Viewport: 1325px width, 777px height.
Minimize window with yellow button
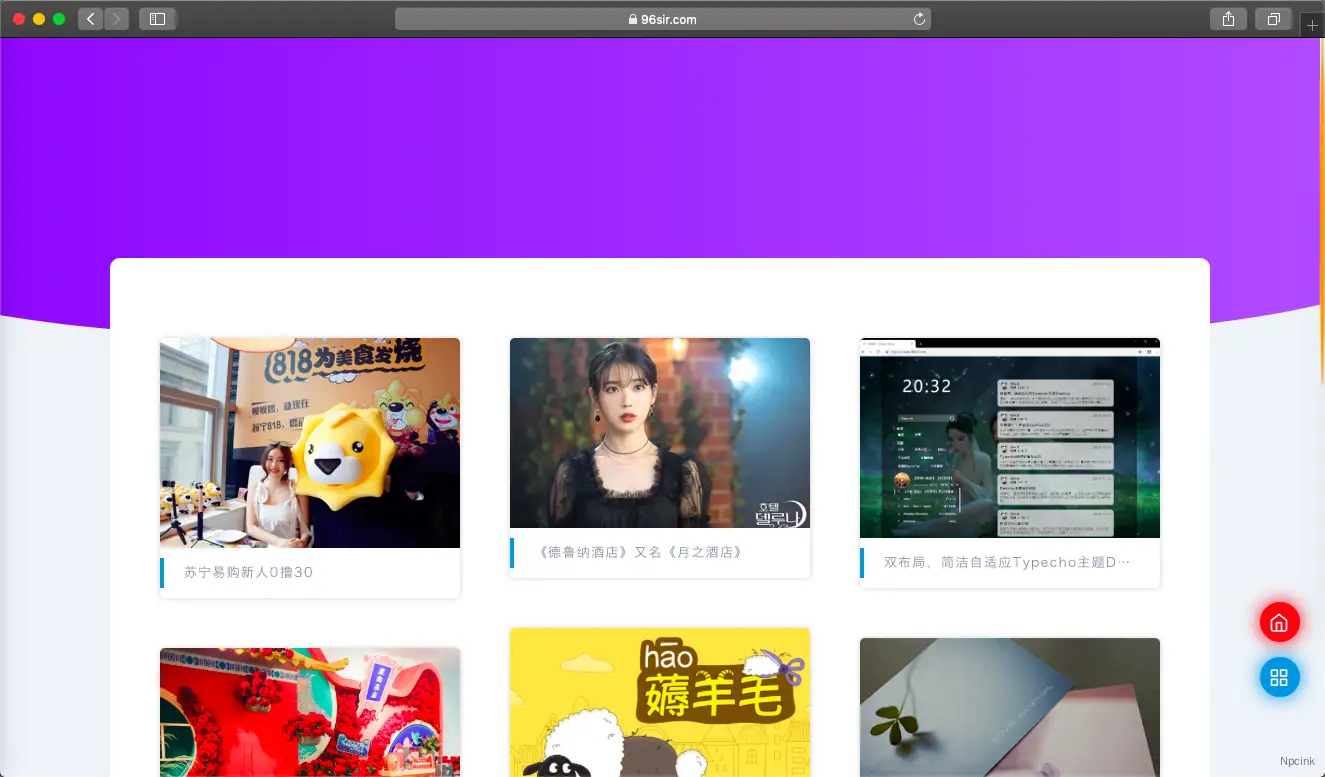click(x=39, y=19)
